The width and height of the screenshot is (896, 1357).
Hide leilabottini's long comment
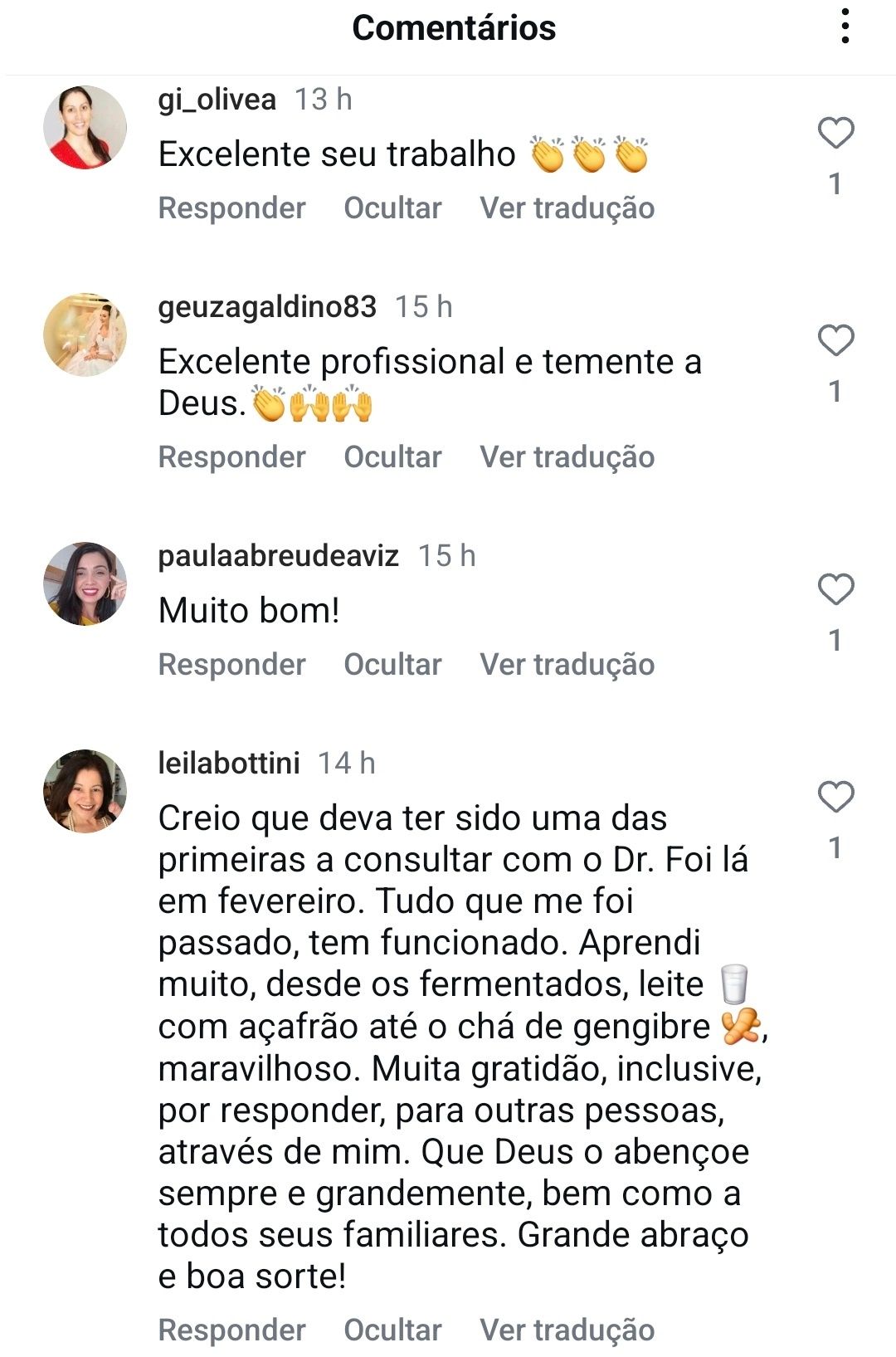pos(392,1330)
